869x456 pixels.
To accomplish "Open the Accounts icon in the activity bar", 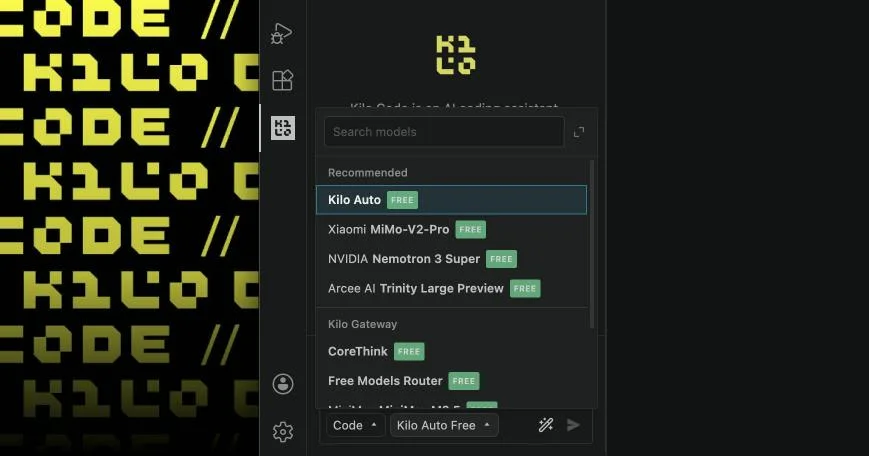I will (x=283, y=383).
